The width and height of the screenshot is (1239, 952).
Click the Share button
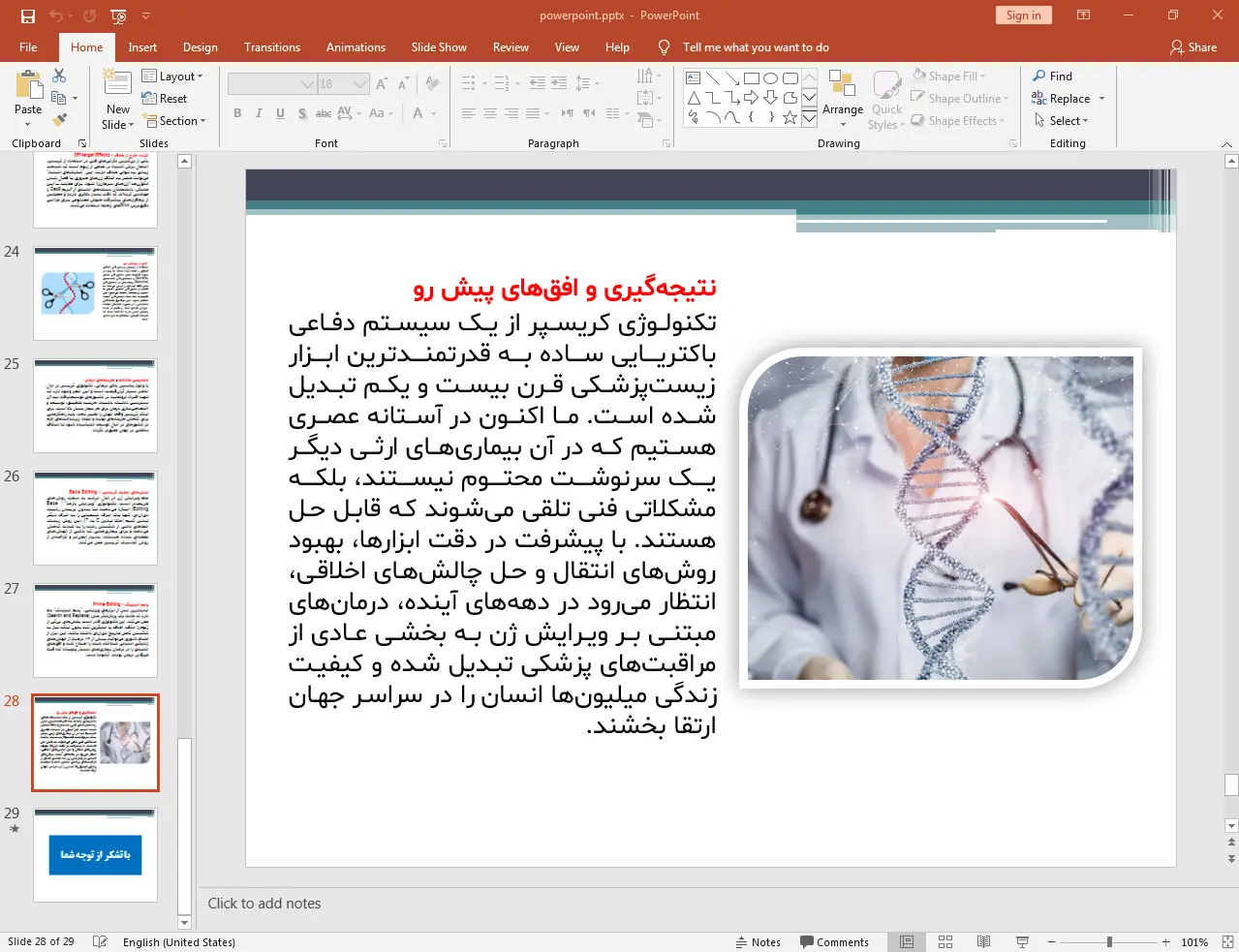click(x=1193, y=47)
